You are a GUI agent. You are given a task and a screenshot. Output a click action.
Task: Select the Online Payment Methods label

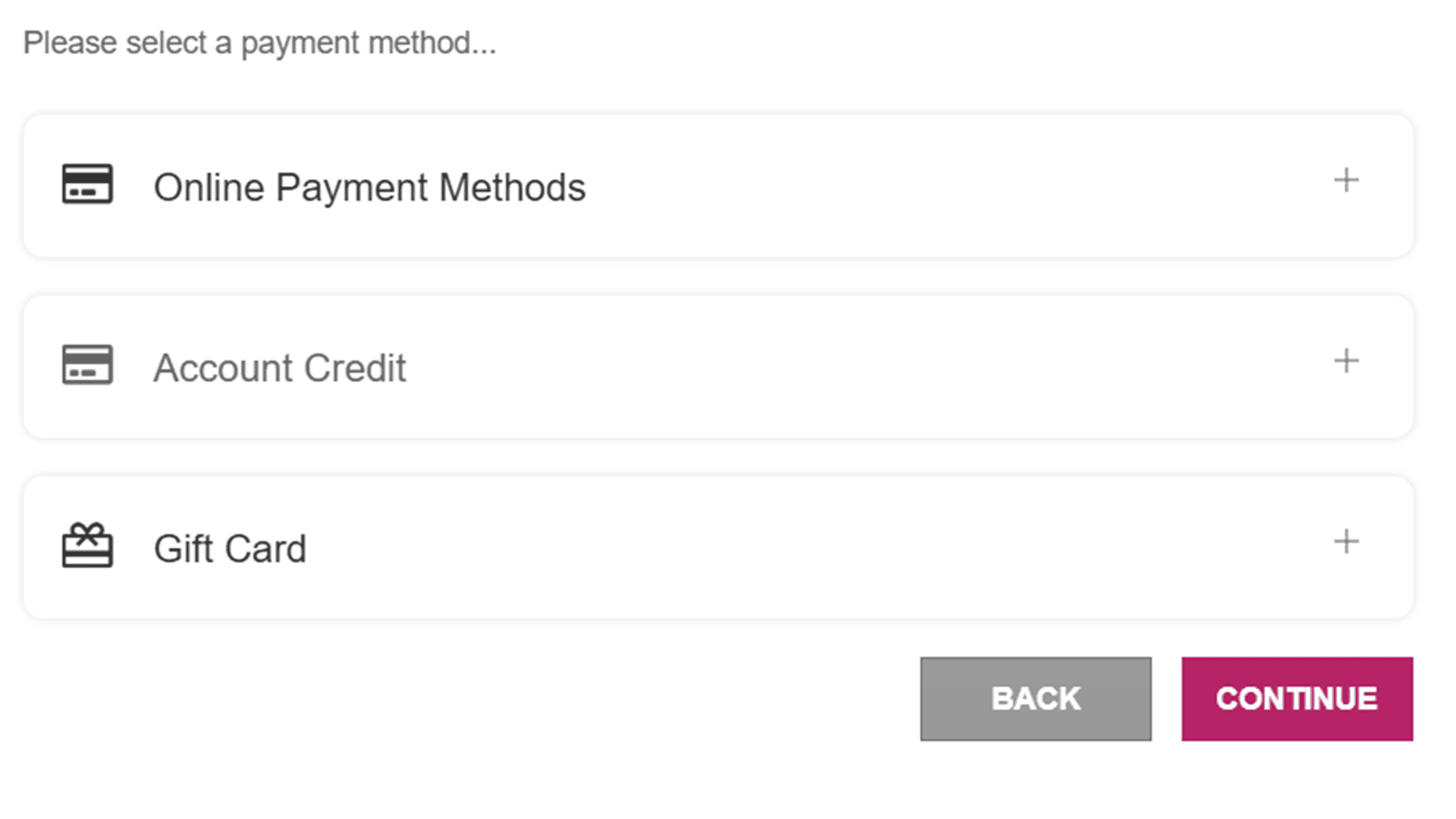click(x=369, y=187)
